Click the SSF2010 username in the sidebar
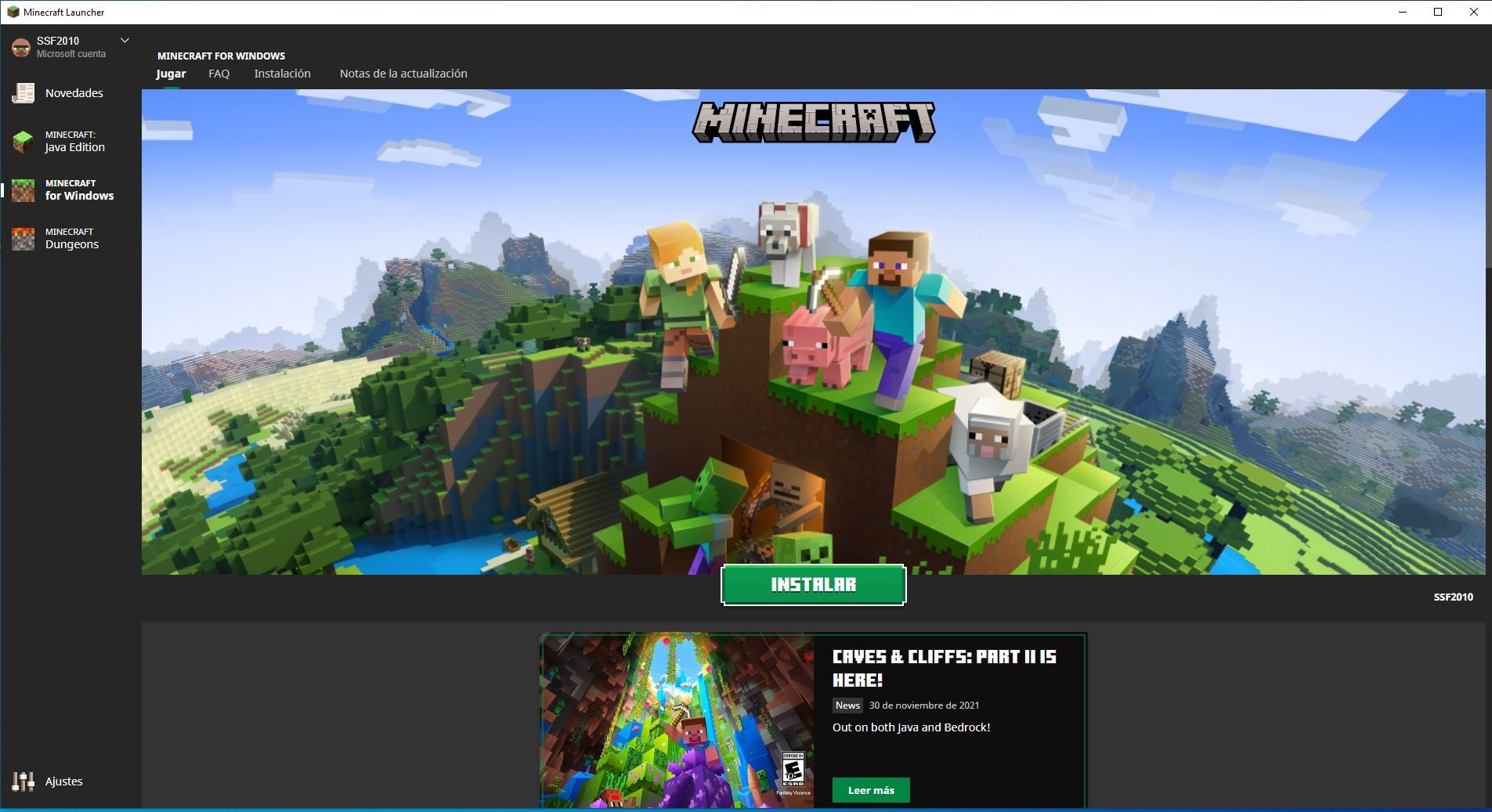The width and height of the screenshot is (1492, 812). click(58, 41)
